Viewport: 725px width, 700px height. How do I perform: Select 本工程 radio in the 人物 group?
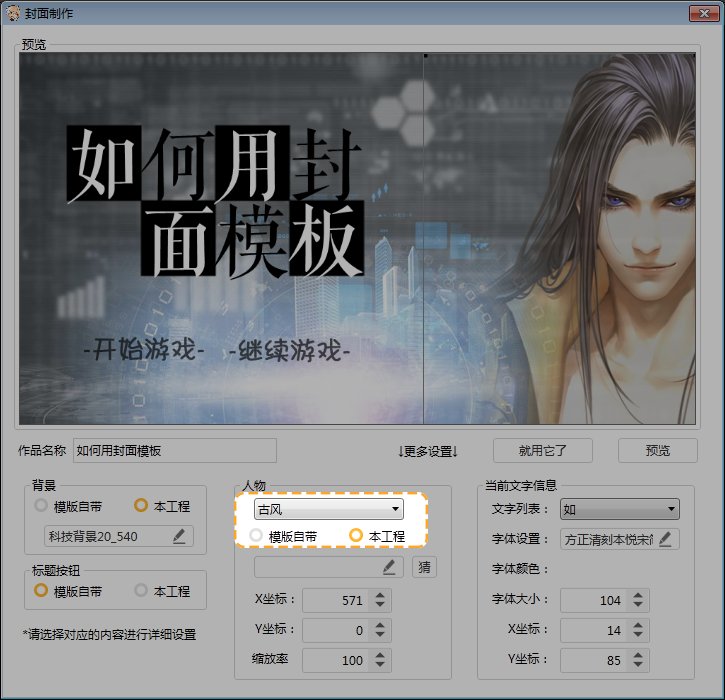pos(356,536)
